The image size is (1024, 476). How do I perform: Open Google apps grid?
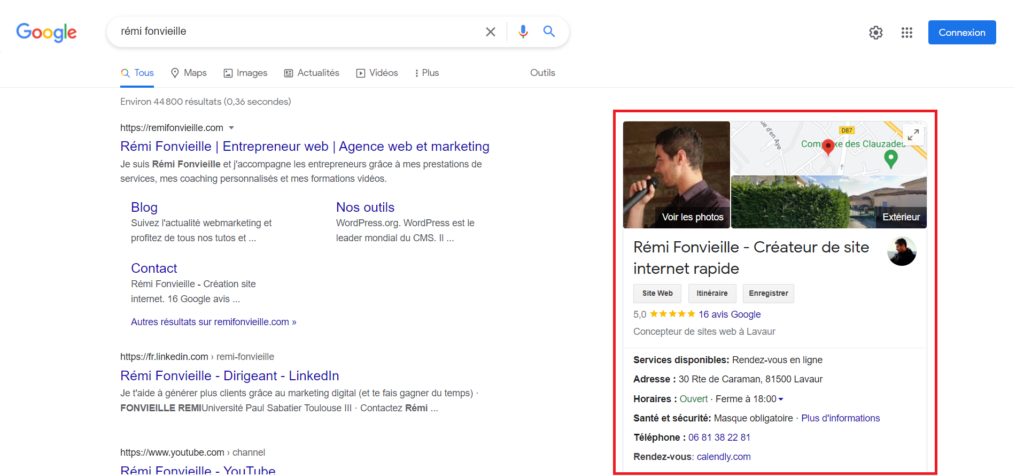(906, 33)
